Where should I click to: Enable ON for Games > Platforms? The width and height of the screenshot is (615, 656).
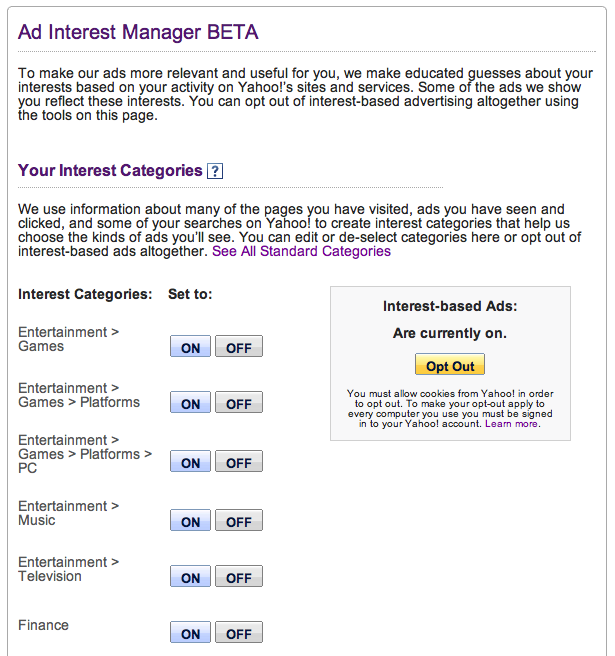pos(190,404)
